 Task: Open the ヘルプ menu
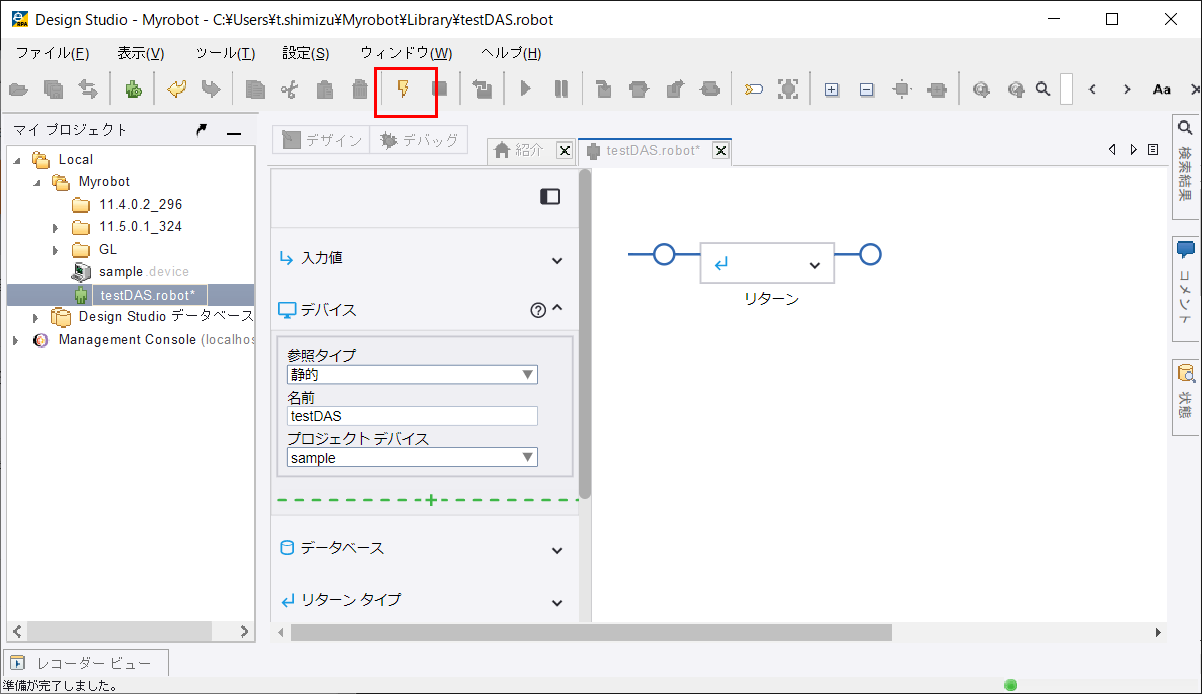511,53
